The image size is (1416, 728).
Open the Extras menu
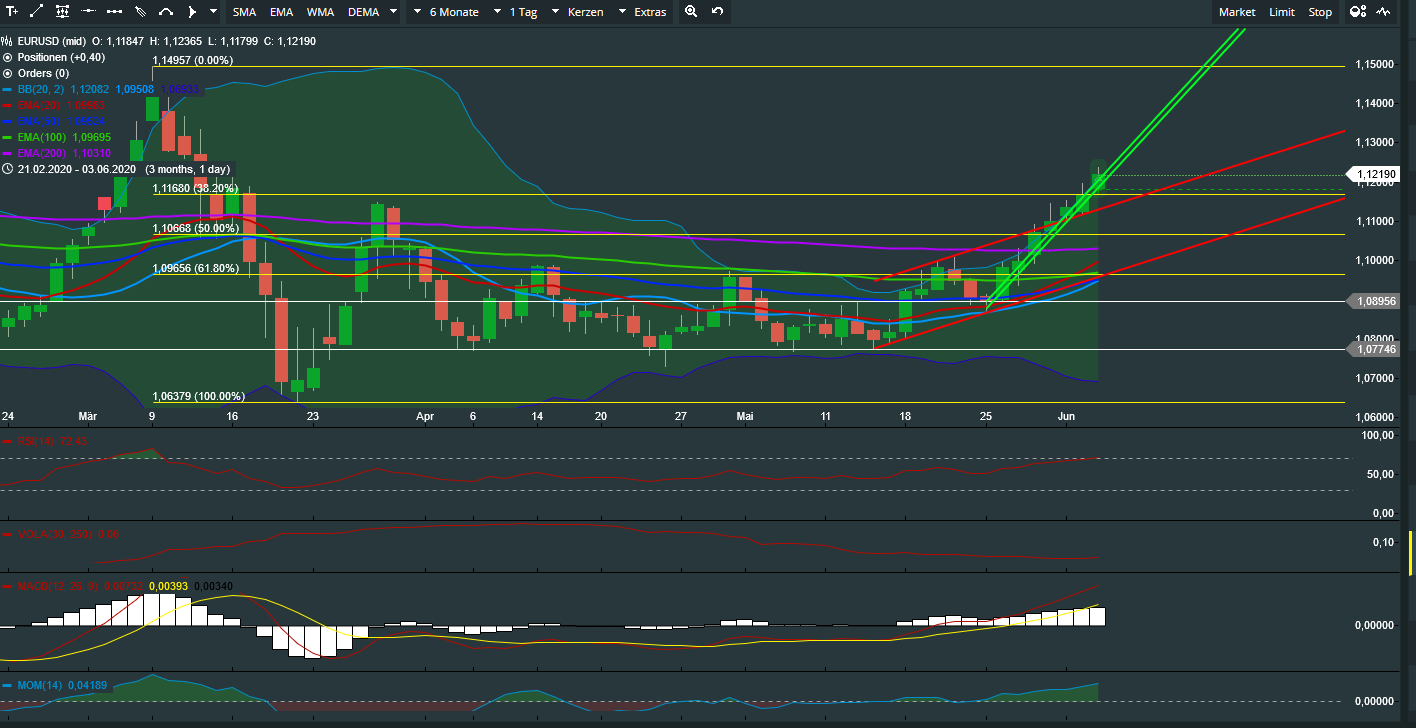[642, 12]
